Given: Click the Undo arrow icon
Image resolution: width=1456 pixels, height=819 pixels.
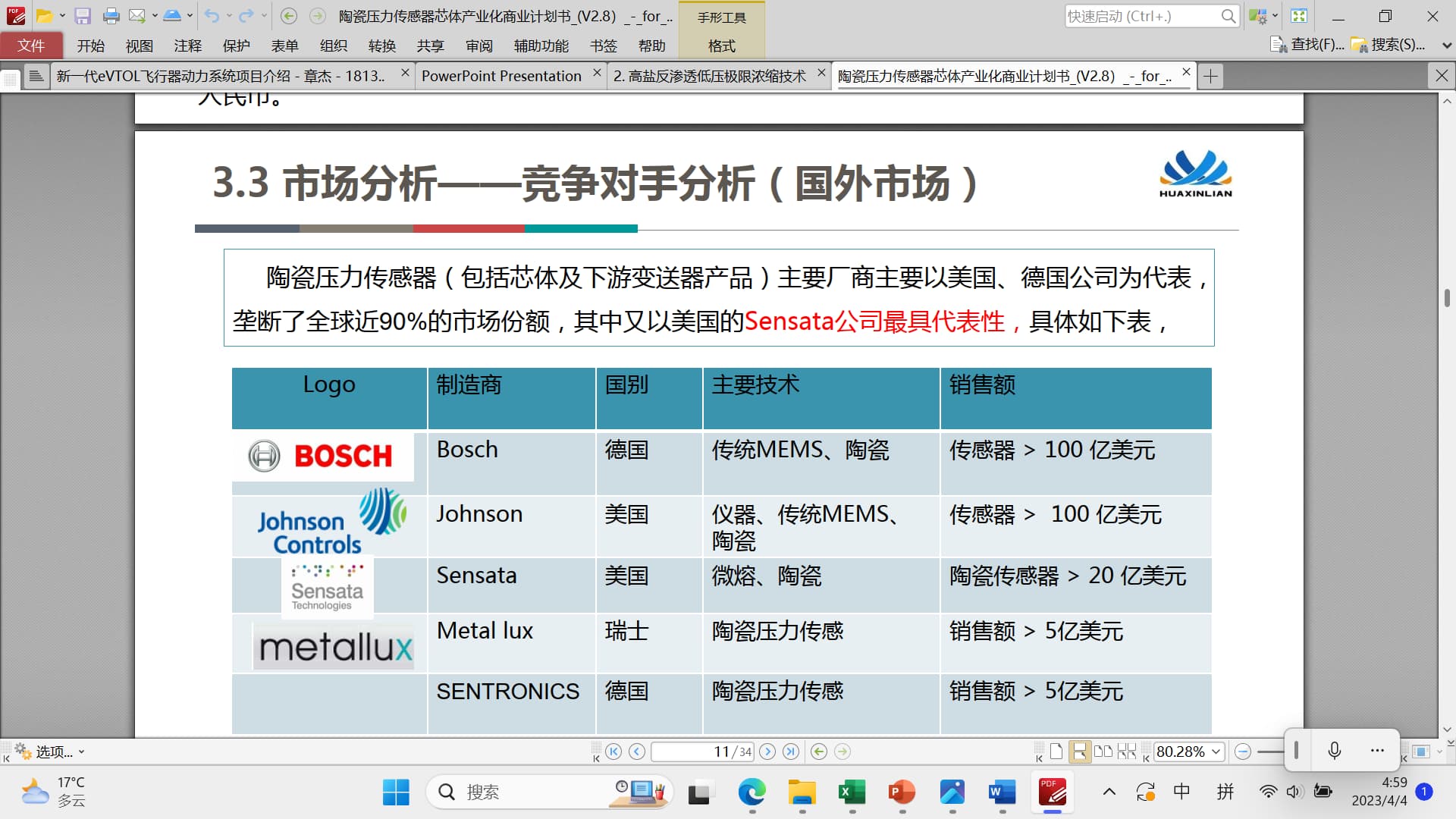Looking at the screenshot, I should [x=212, y=16].
